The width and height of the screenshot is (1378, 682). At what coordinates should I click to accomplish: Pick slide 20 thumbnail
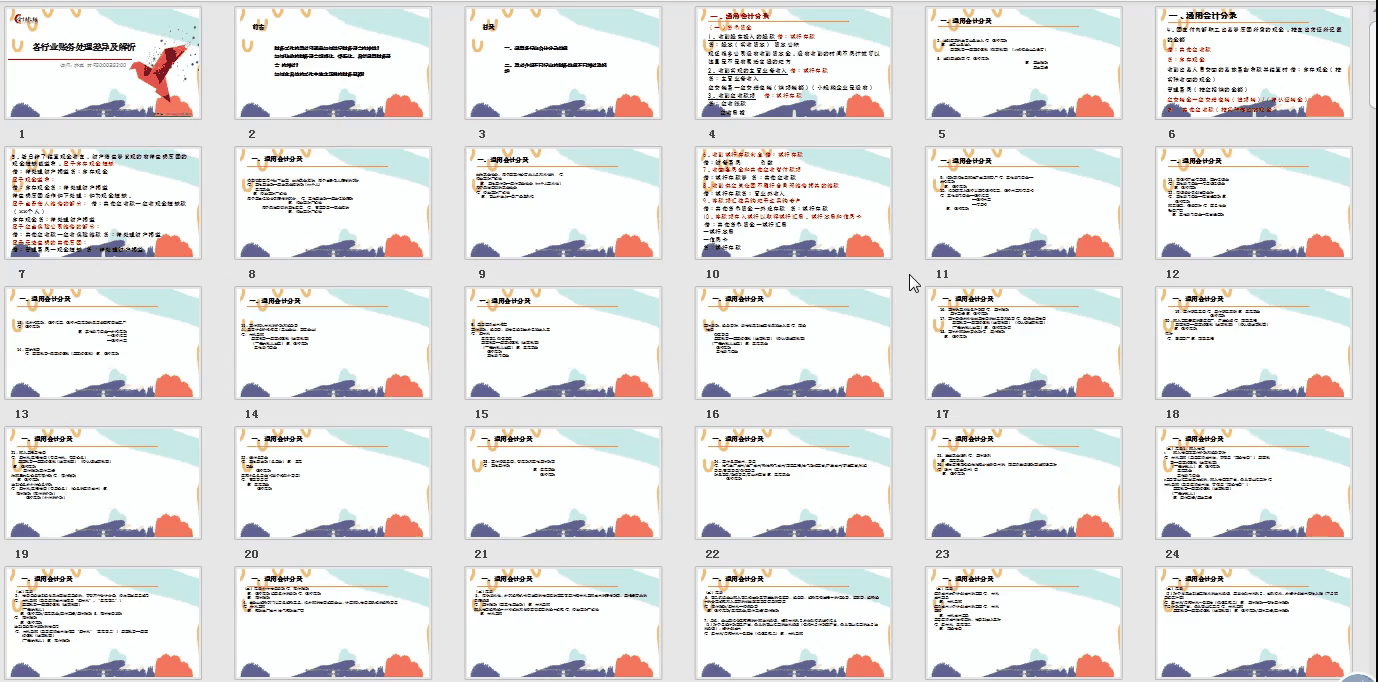click(x=334, y=483)
